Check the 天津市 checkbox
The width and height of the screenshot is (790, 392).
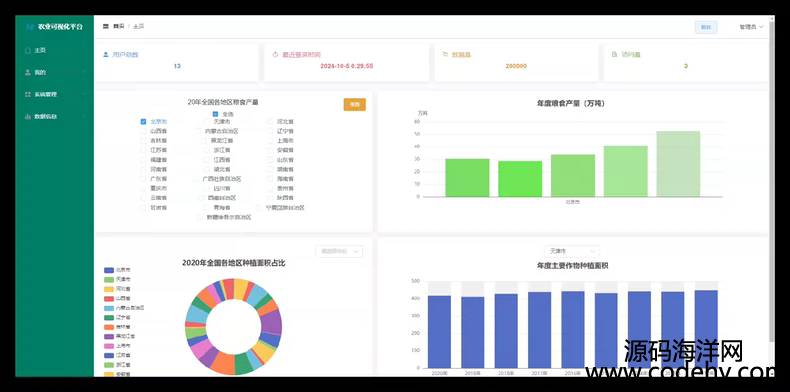[x=207, y=121]
